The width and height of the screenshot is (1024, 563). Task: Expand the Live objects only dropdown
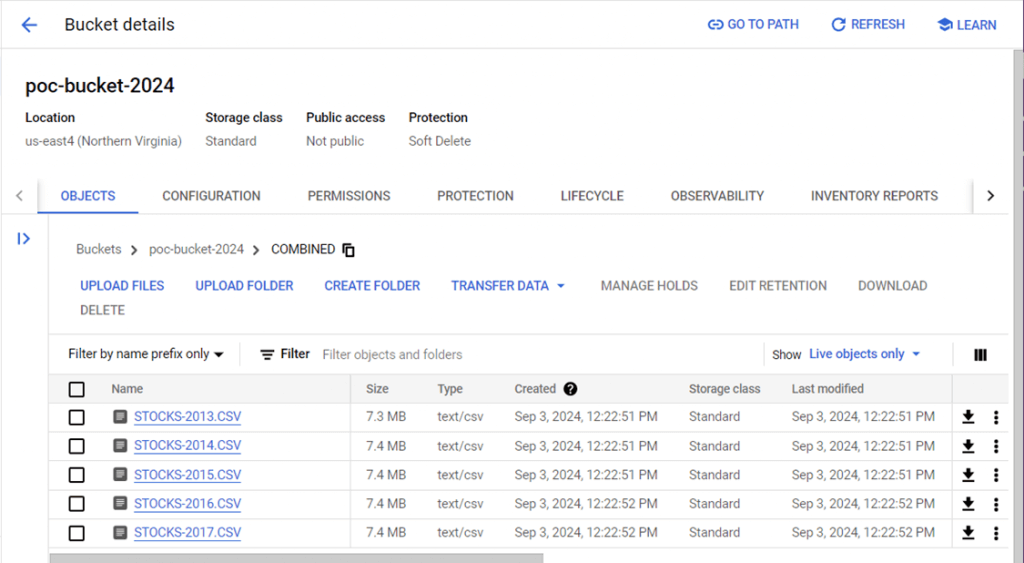click(864, 354)
